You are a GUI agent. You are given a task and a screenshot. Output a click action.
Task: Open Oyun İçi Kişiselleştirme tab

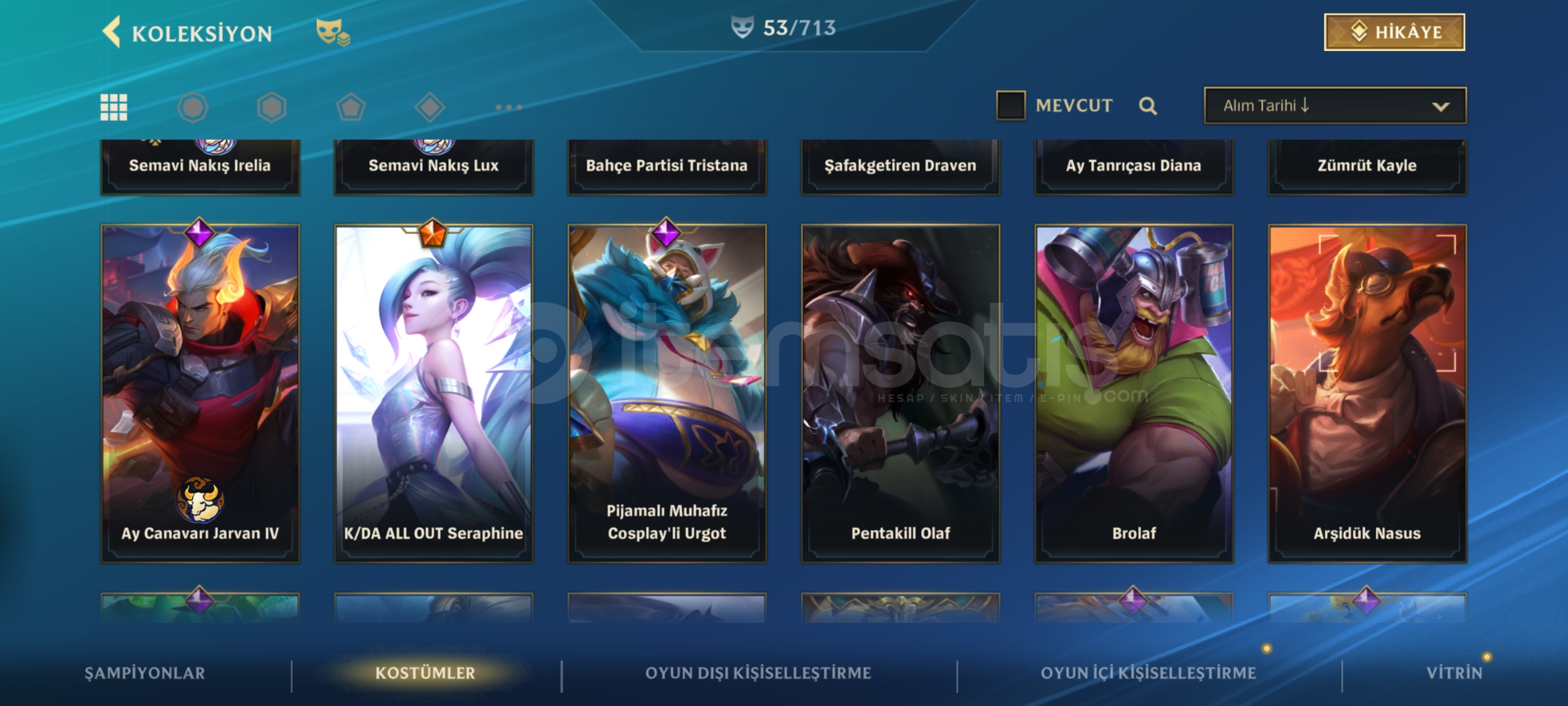click(x=1149, y=673)
